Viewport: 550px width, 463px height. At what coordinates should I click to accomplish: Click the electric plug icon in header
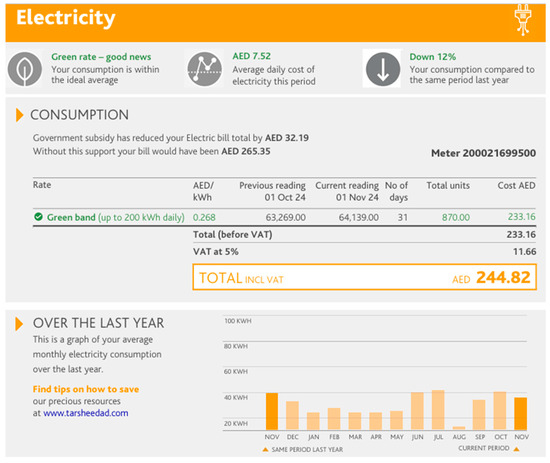point(523,22)
